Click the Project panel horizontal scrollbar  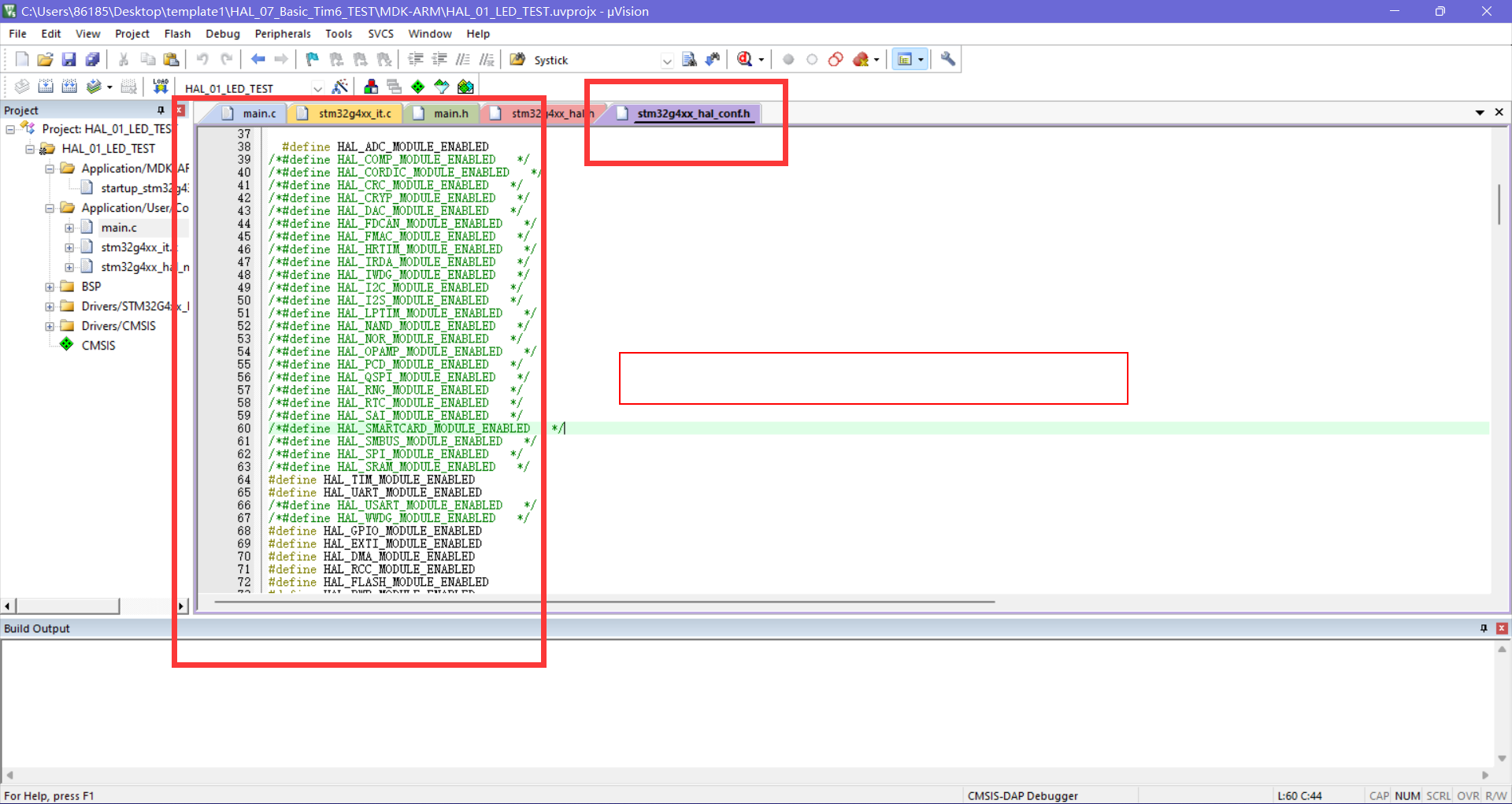point(68,606)
